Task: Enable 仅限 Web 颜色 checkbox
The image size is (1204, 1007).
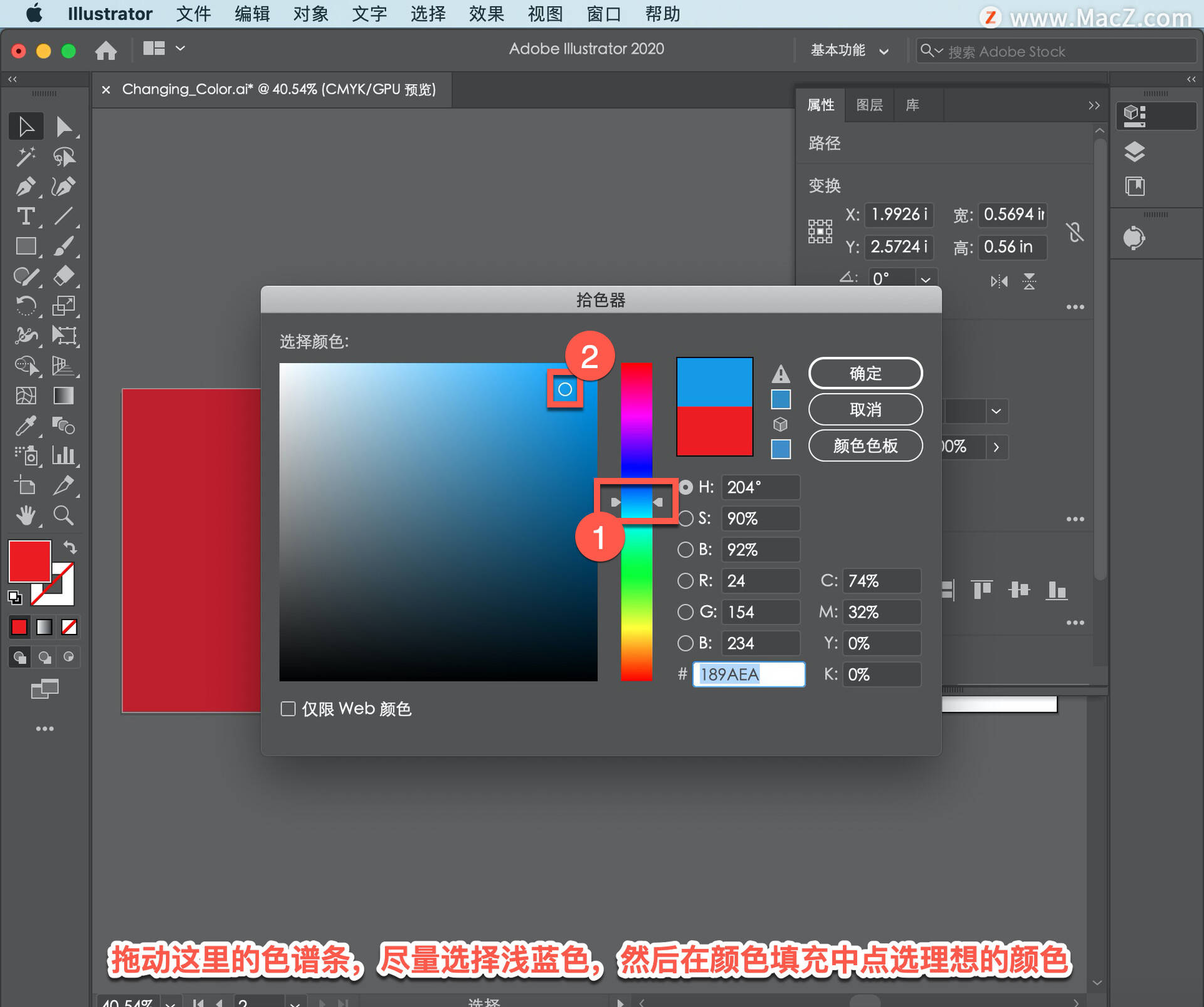Action: (x=288, y=709)
